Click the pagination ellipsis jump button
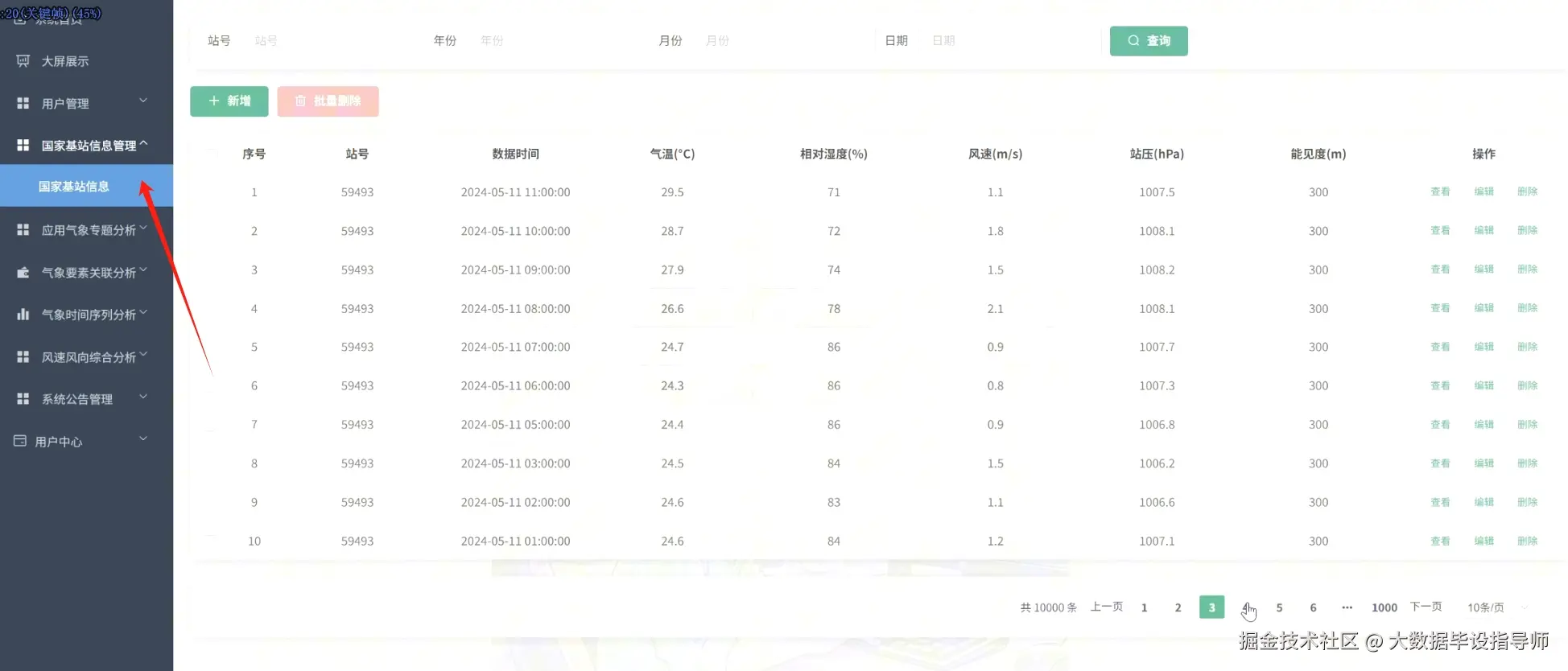This screenshot has width=1568, height=671. tap(1347, 607)
